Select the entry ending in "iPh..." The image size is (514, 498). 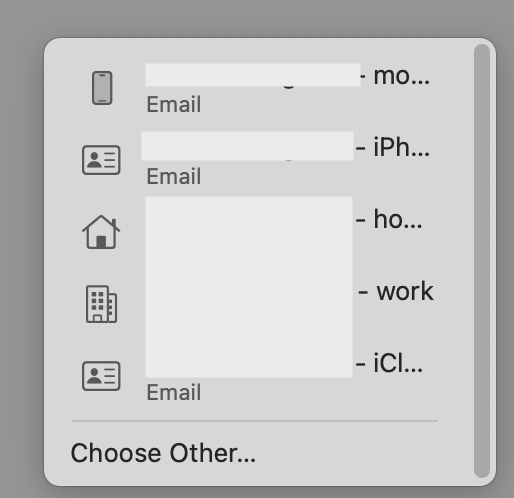pos(255,160)
